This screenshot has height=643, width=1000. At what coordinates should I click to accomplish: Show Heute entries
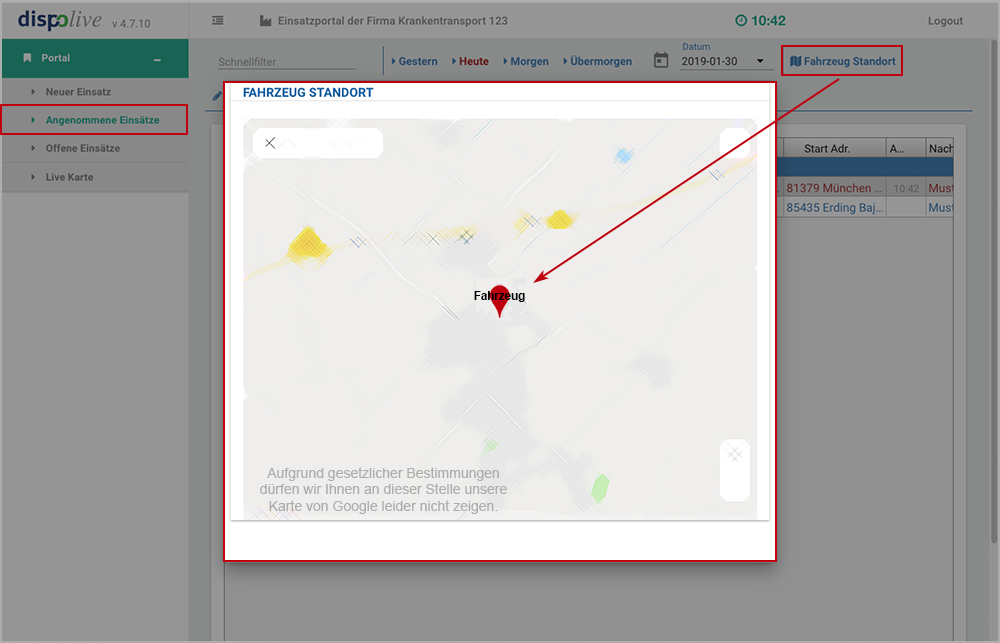pyautogui.click(x=473, y=61)
